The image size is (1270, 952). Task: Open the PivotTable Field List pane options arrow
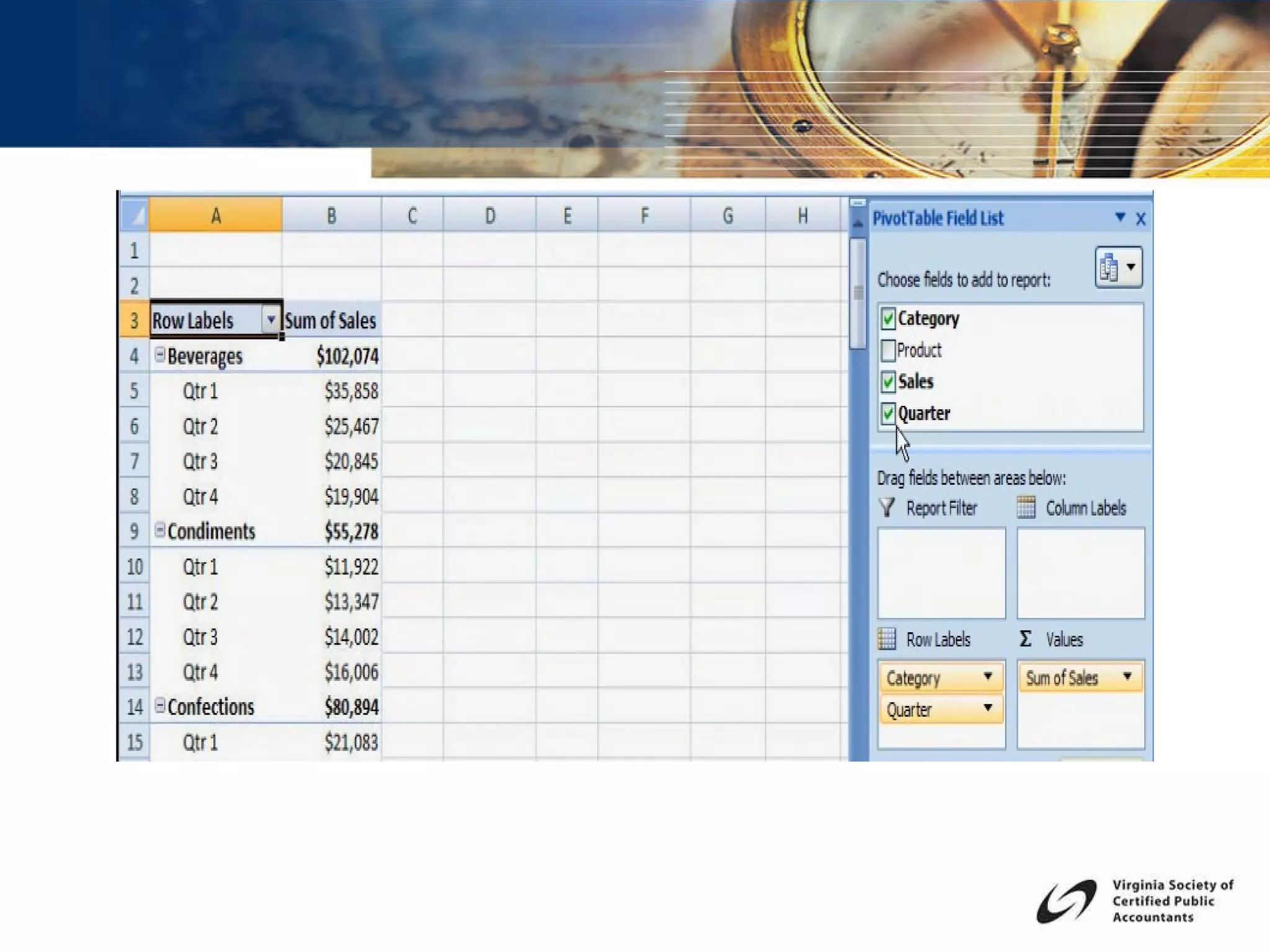click(1120, 217)
